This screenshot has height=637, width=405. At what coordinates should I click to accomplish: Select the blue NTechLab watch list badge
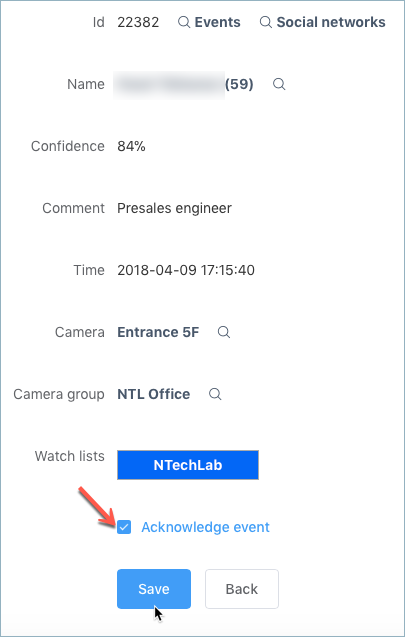pyautogui.click(x=188, y=465)
